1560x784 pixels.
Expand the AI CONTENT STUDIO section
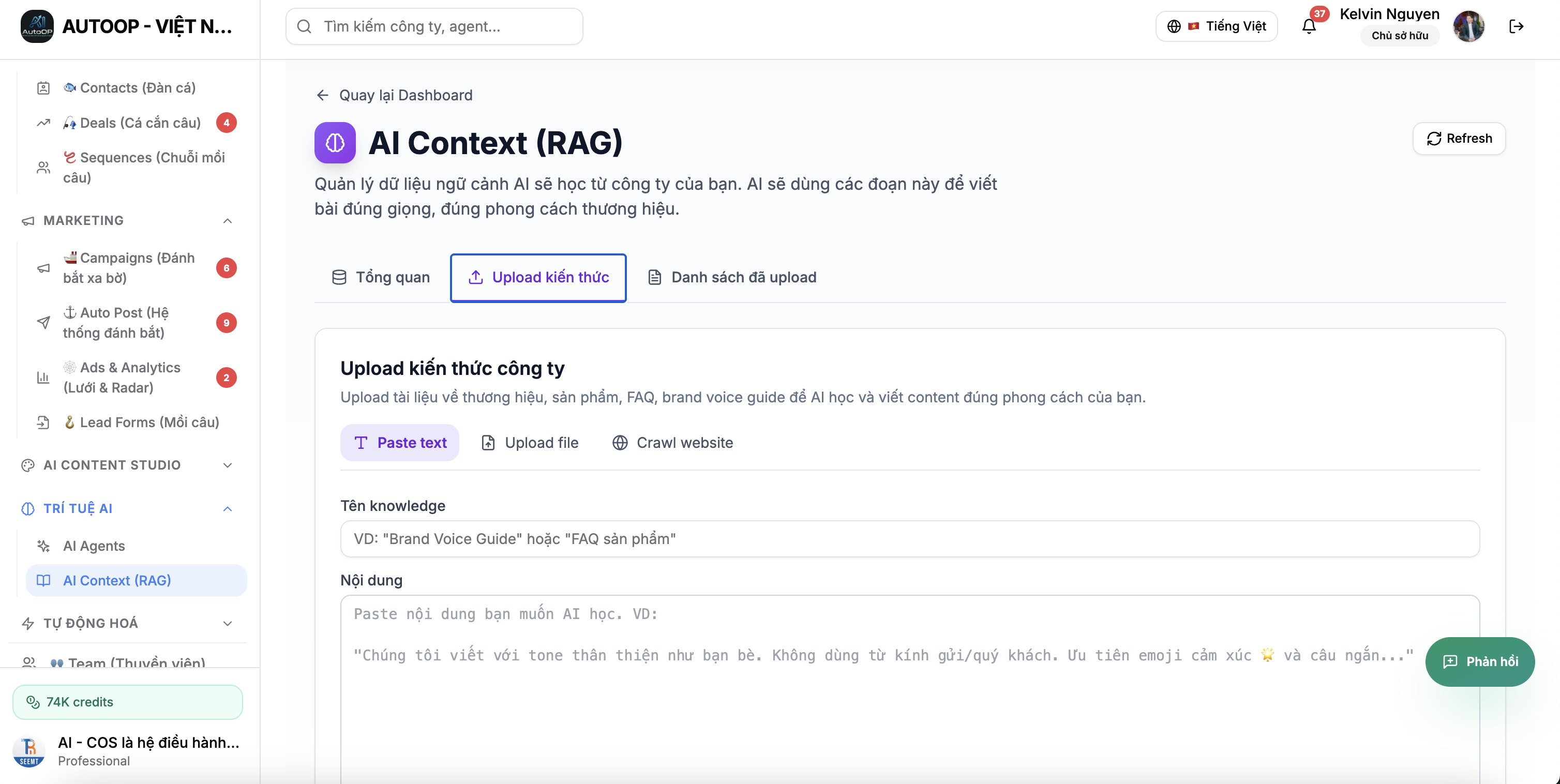[228, 465]
